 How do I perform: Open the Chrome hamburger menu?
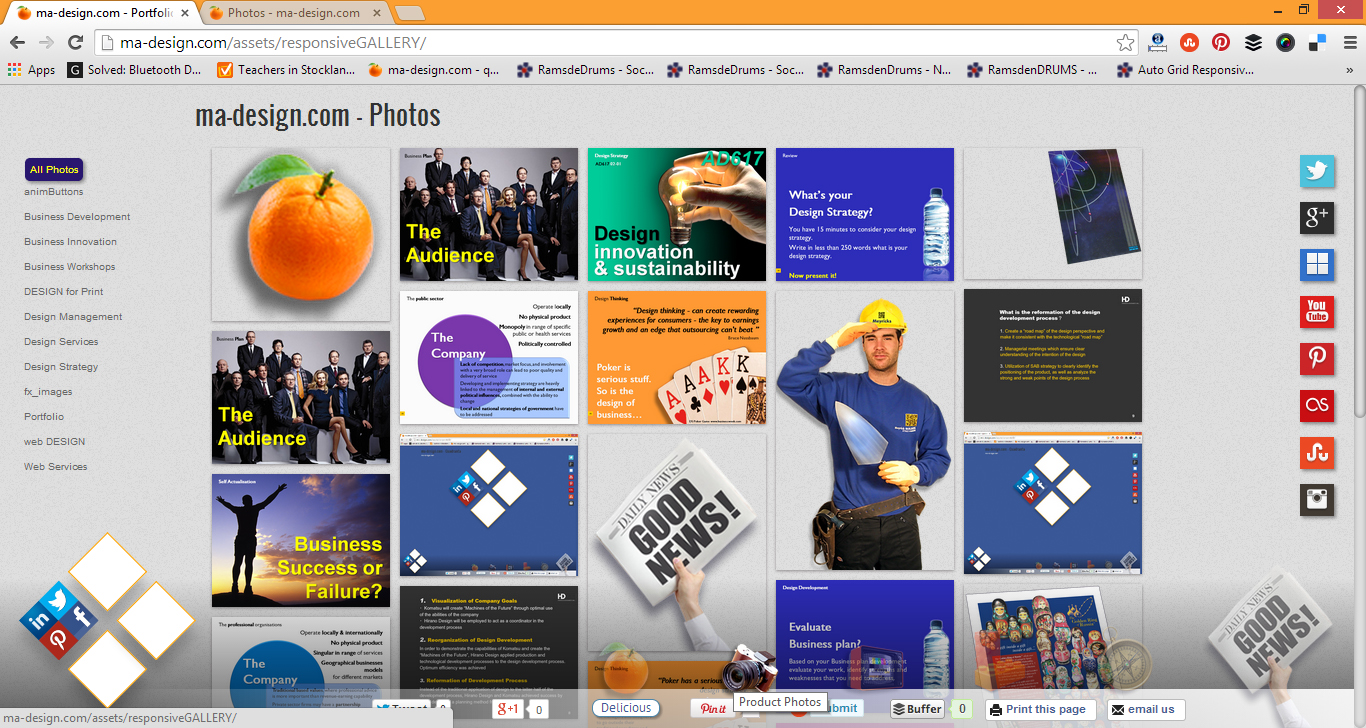(x=1350, y=43)
